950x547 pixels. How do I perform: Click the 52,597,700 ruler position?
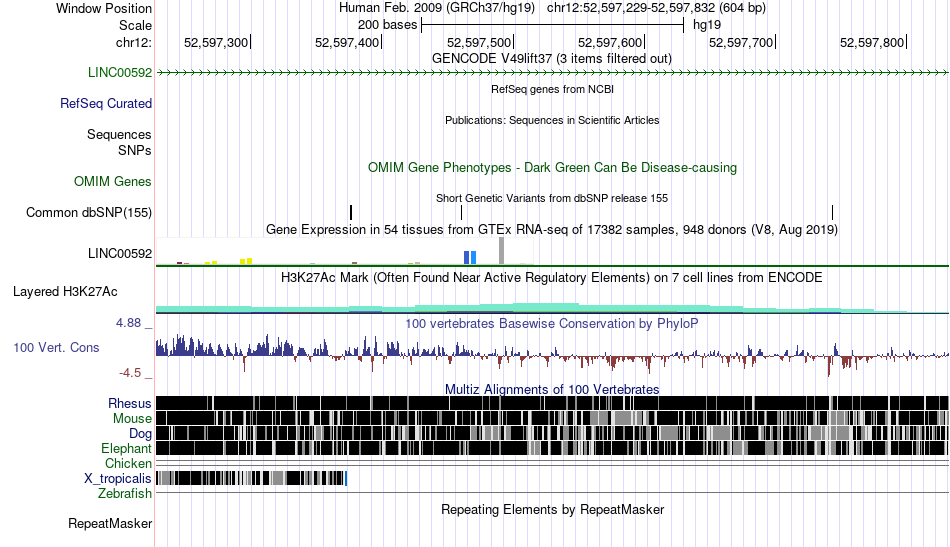tap(742, 42)
